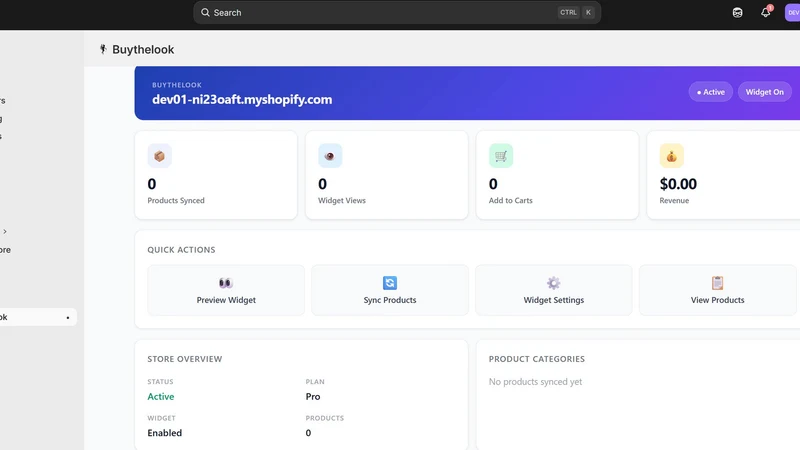The height and width of the screenshot is (450, 800).
Task: Click the DEV account avatar
Action: tap(792, 13)
